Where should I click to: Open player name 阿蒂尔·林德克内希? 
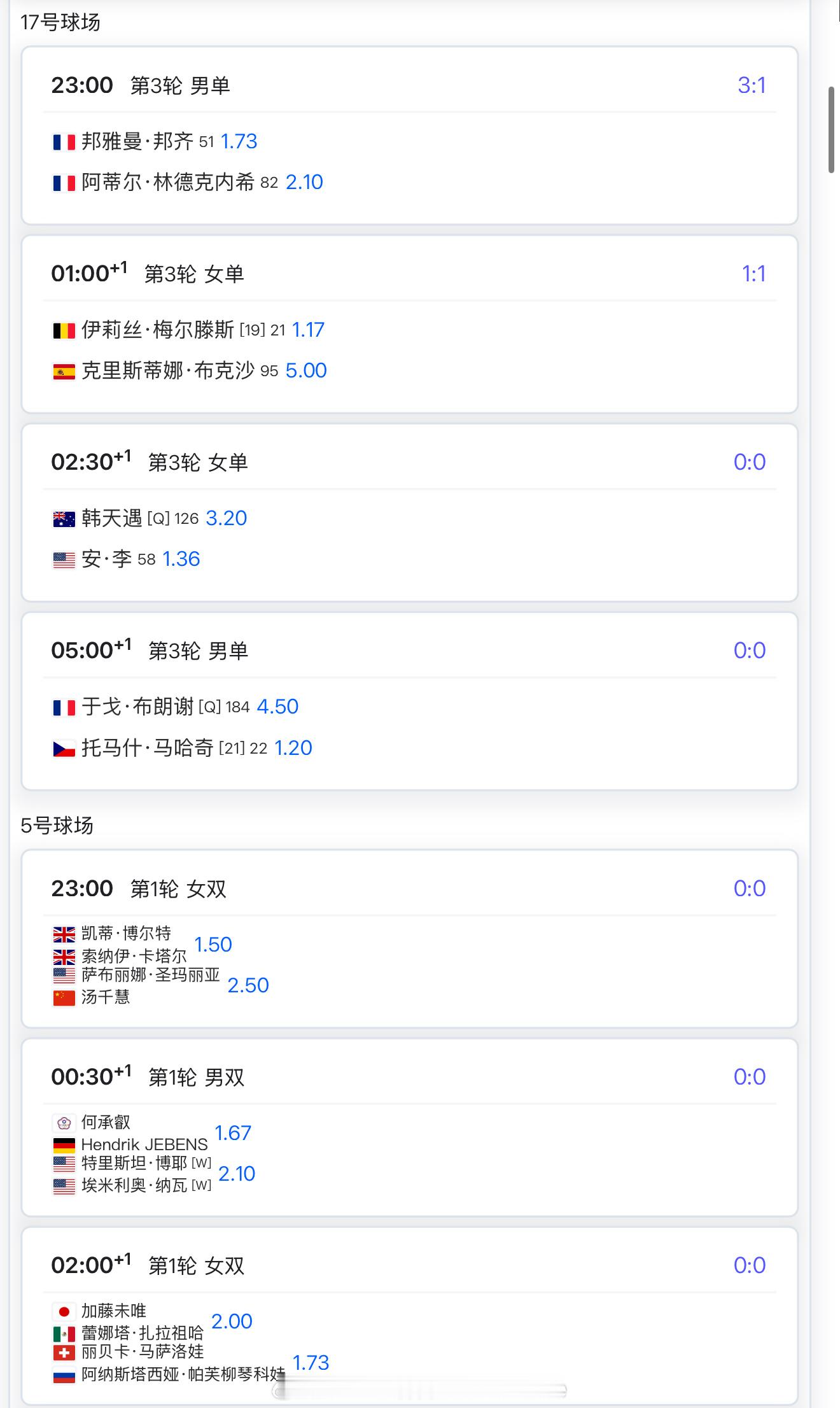coord(168,183)
